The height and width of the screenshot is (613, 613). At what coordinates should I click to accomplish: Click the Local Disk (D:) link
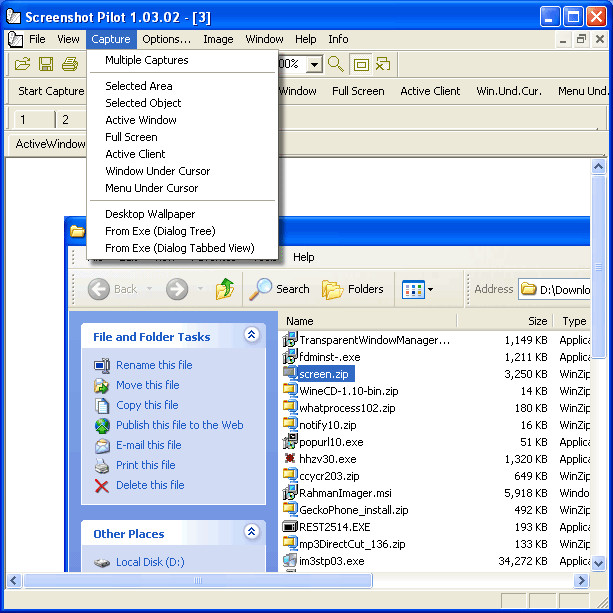150,562
